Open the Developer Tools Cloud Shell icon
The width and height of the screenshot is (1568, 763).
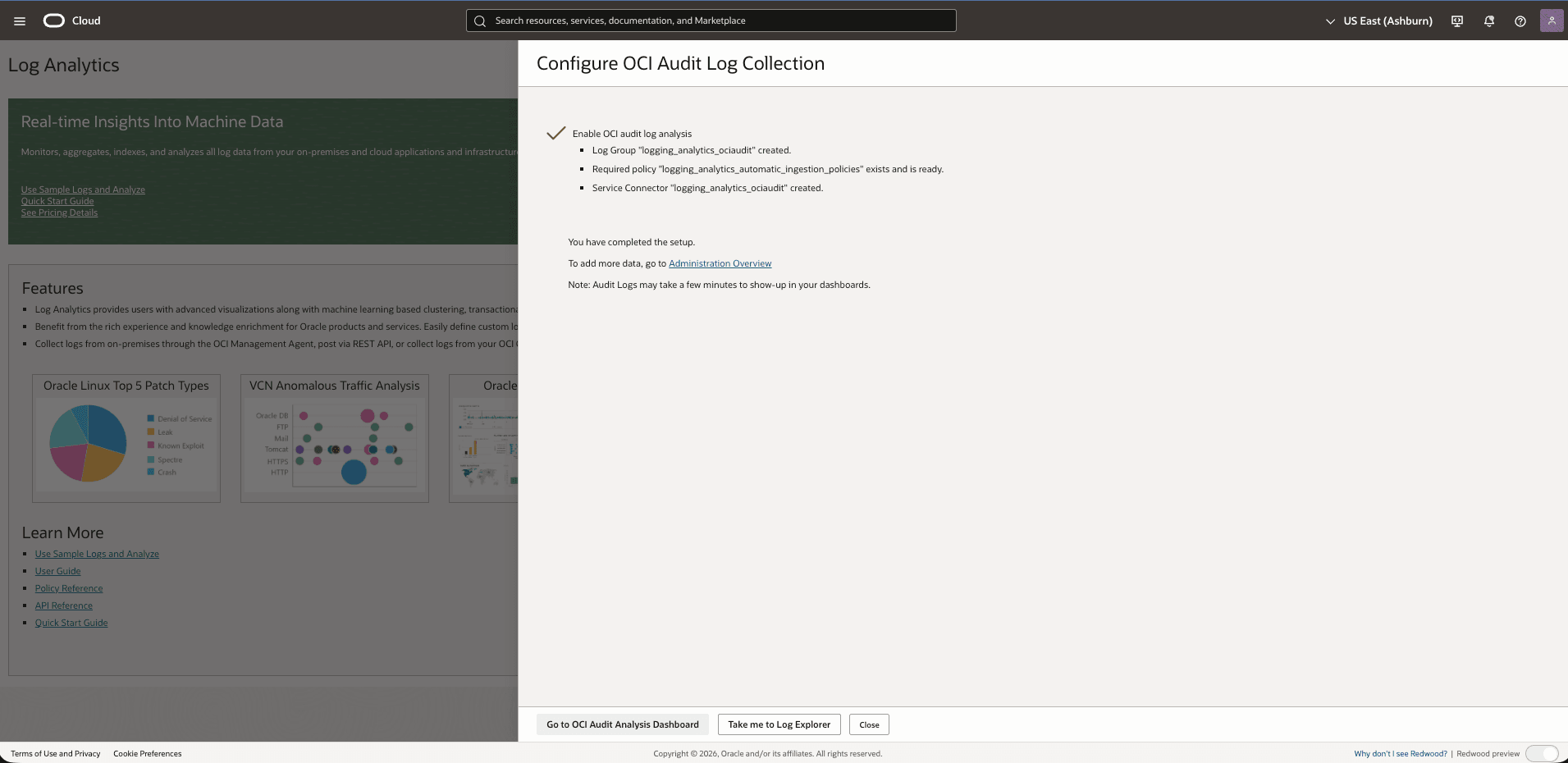tap(1457, 21)
